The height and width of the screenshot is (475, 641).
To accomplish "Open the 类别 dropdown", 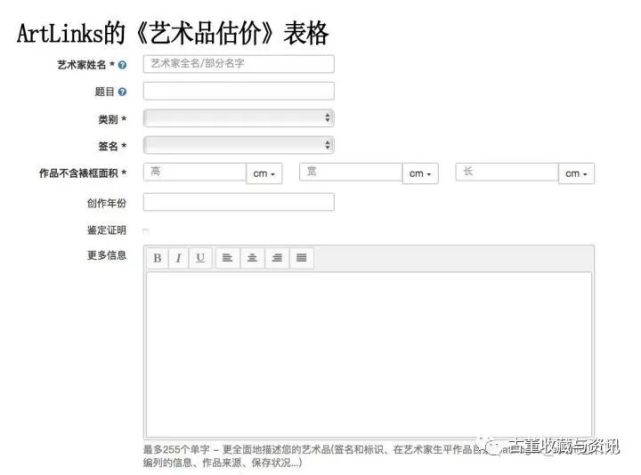I will pyautogui.click(x=239, y=118).
